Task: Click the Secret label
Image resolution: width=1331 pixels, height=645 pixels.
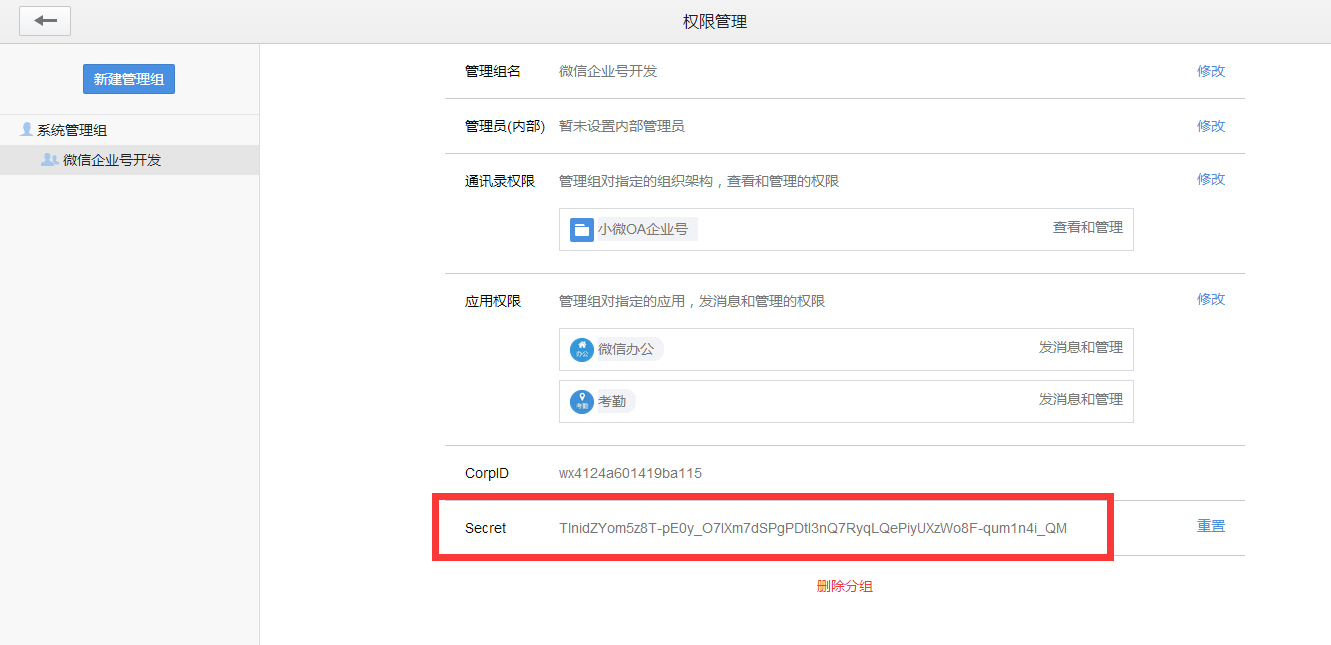Action: pyautogui.click(x=486, y=528)
